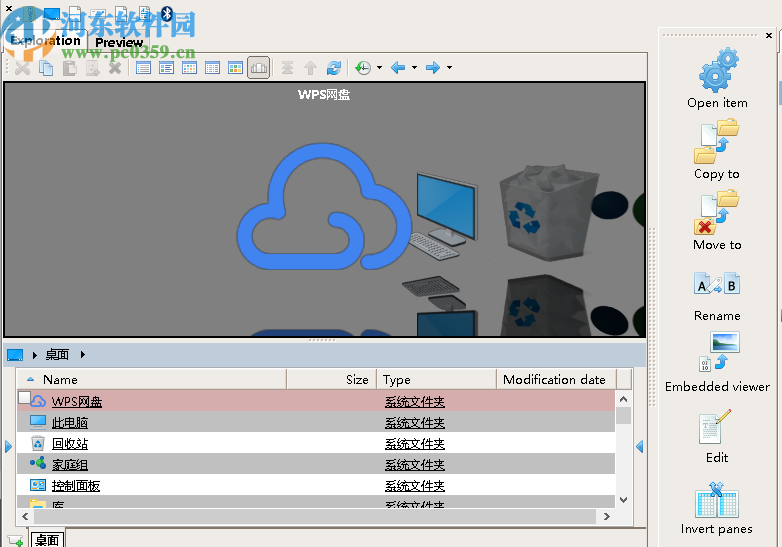Screen dimensions: 782x547
Task: Select the 控制面板 entry in the list
Action: pyautogui.click(x=76, y=486)
